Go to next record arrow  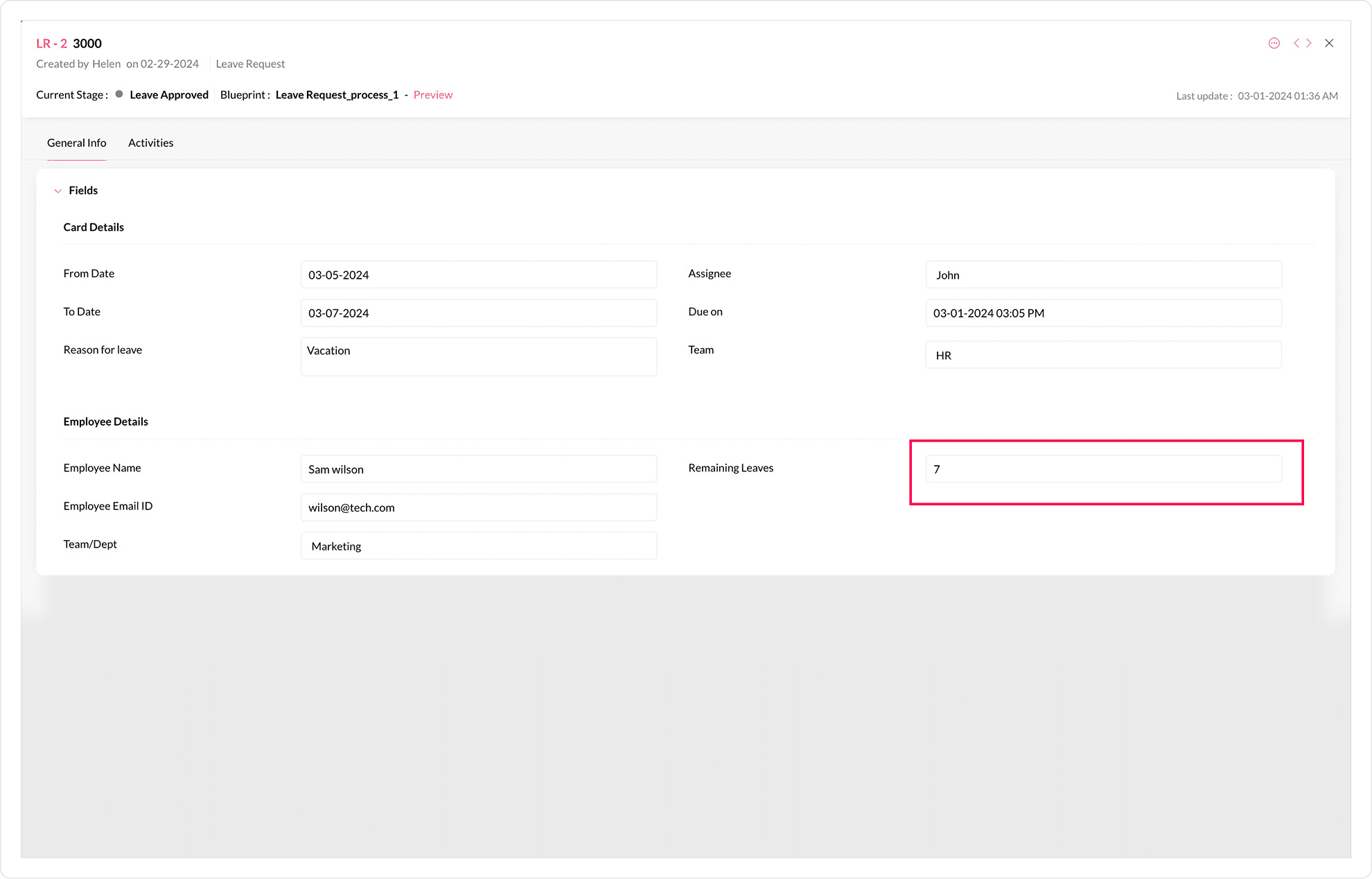point(1309,43)
